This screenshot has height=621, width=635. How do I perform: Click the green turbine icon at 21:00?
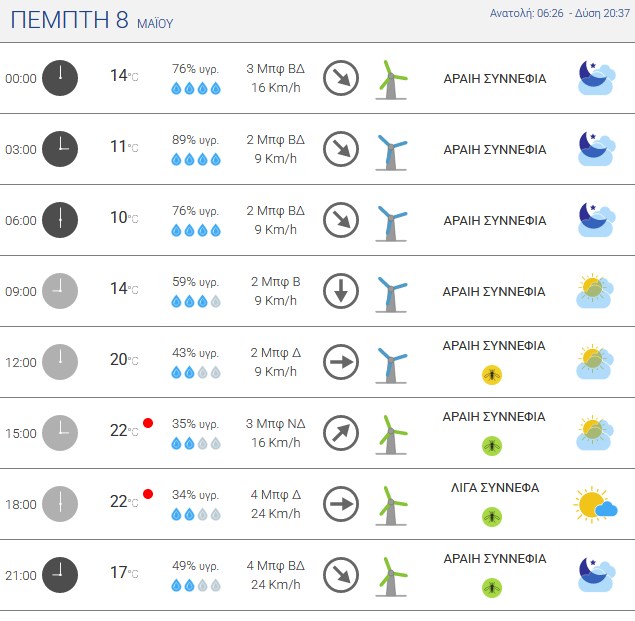click(x=391, y=578)
